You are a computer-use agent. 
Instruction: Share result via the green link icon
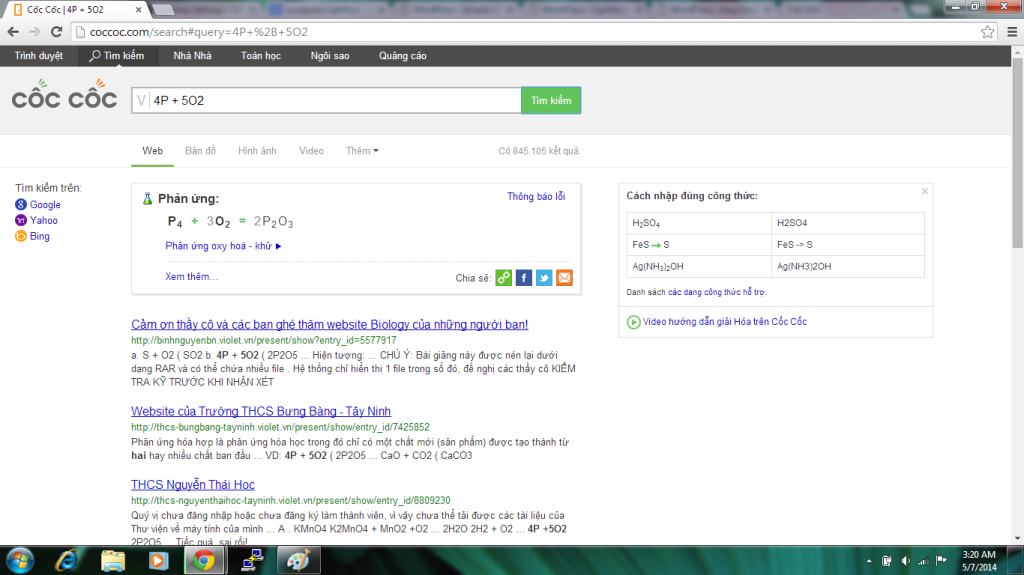point(504,278)
